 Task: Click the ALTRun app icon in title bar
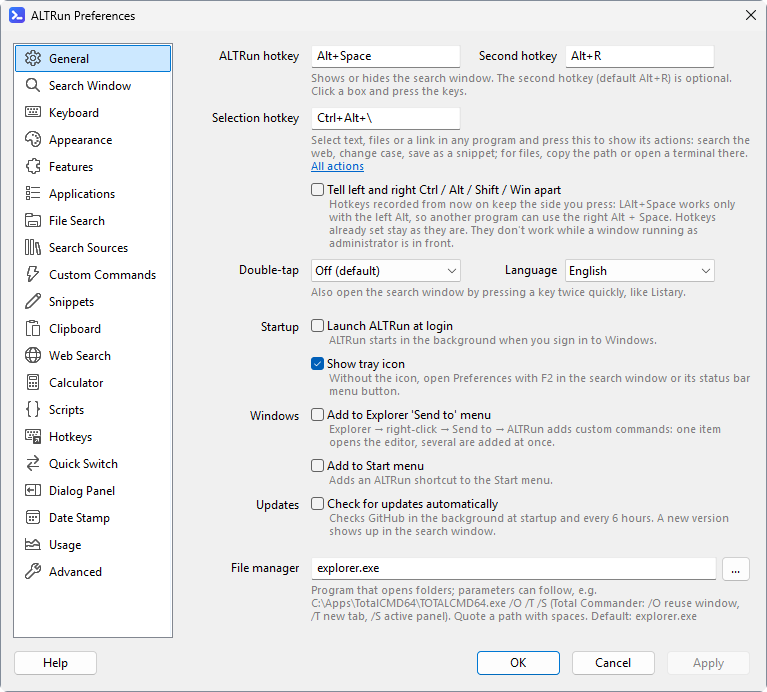point(17,15)
